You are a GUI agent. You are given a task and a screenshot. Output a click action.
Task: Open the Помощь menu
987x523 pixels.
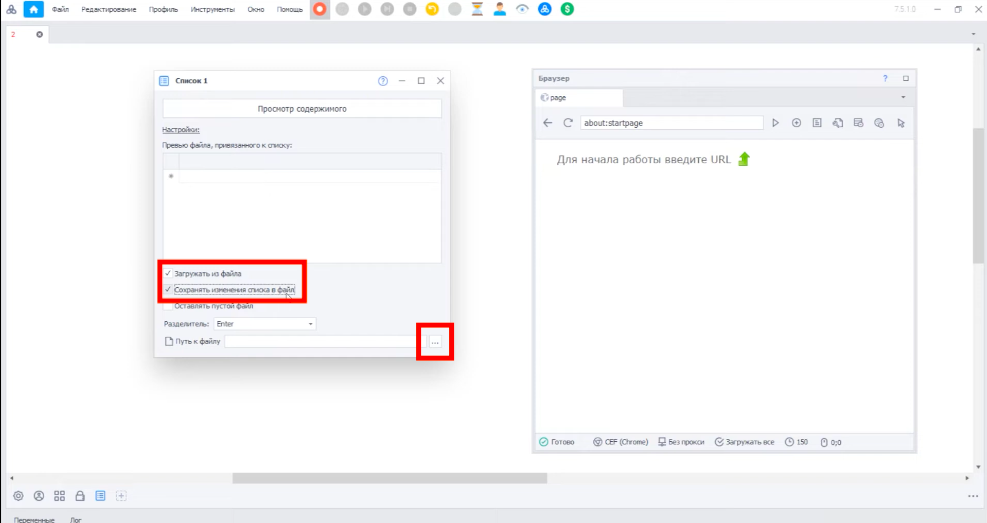click(x=290, y=9)
